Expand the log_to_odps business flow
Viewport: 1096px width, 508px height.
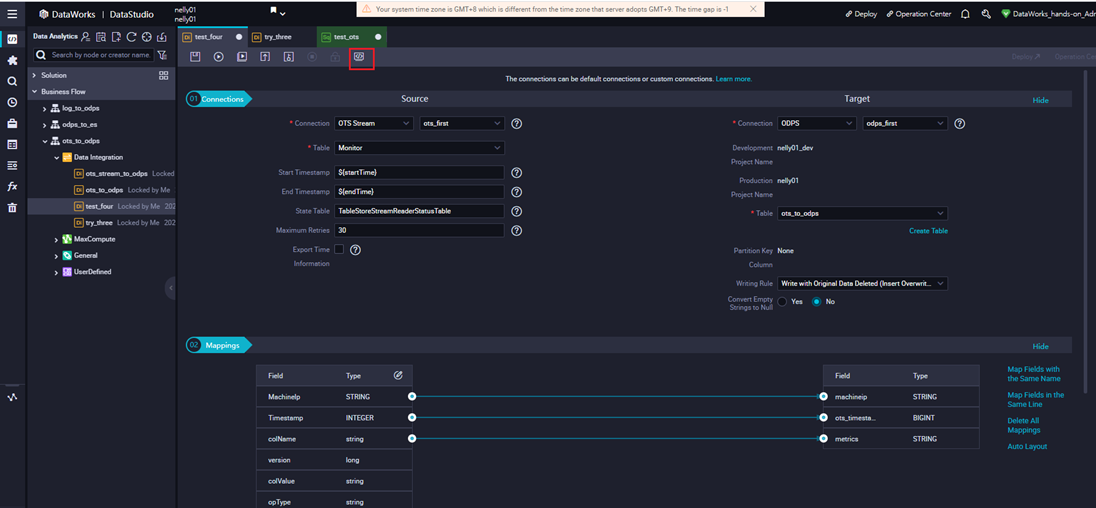(45, 108)
